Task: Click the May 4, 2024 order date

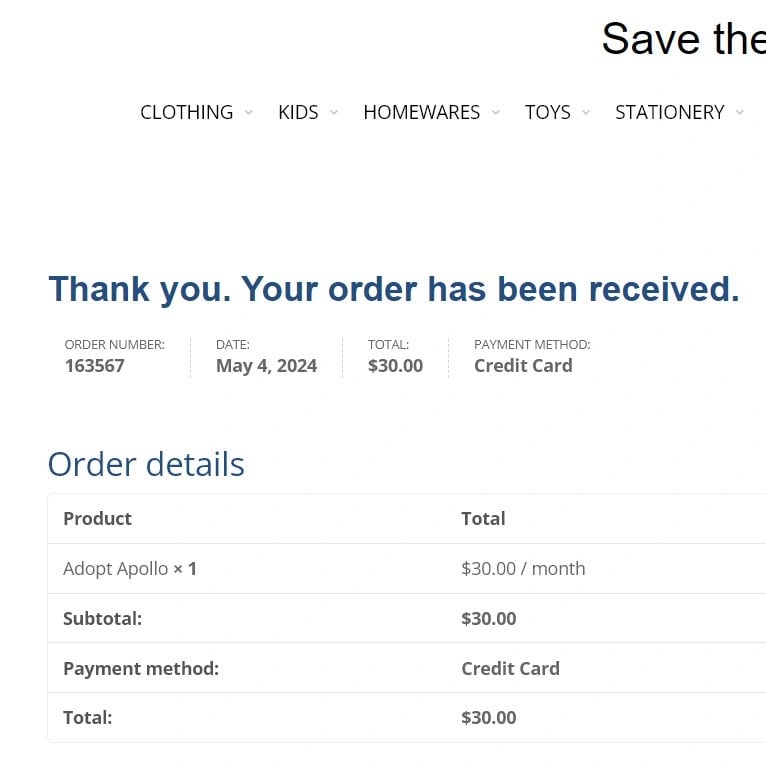Action: [266, 366]
